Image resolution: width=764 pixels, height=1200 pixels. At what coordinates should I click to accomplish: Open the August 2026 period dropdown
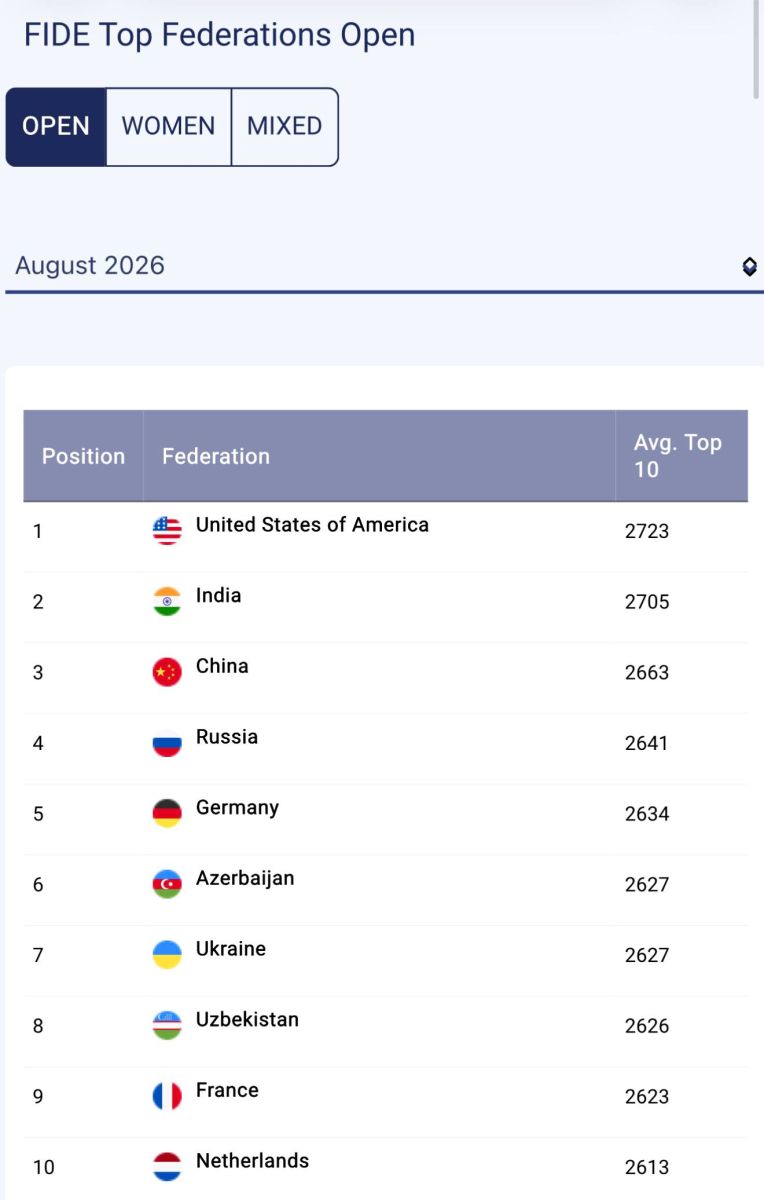385,266
